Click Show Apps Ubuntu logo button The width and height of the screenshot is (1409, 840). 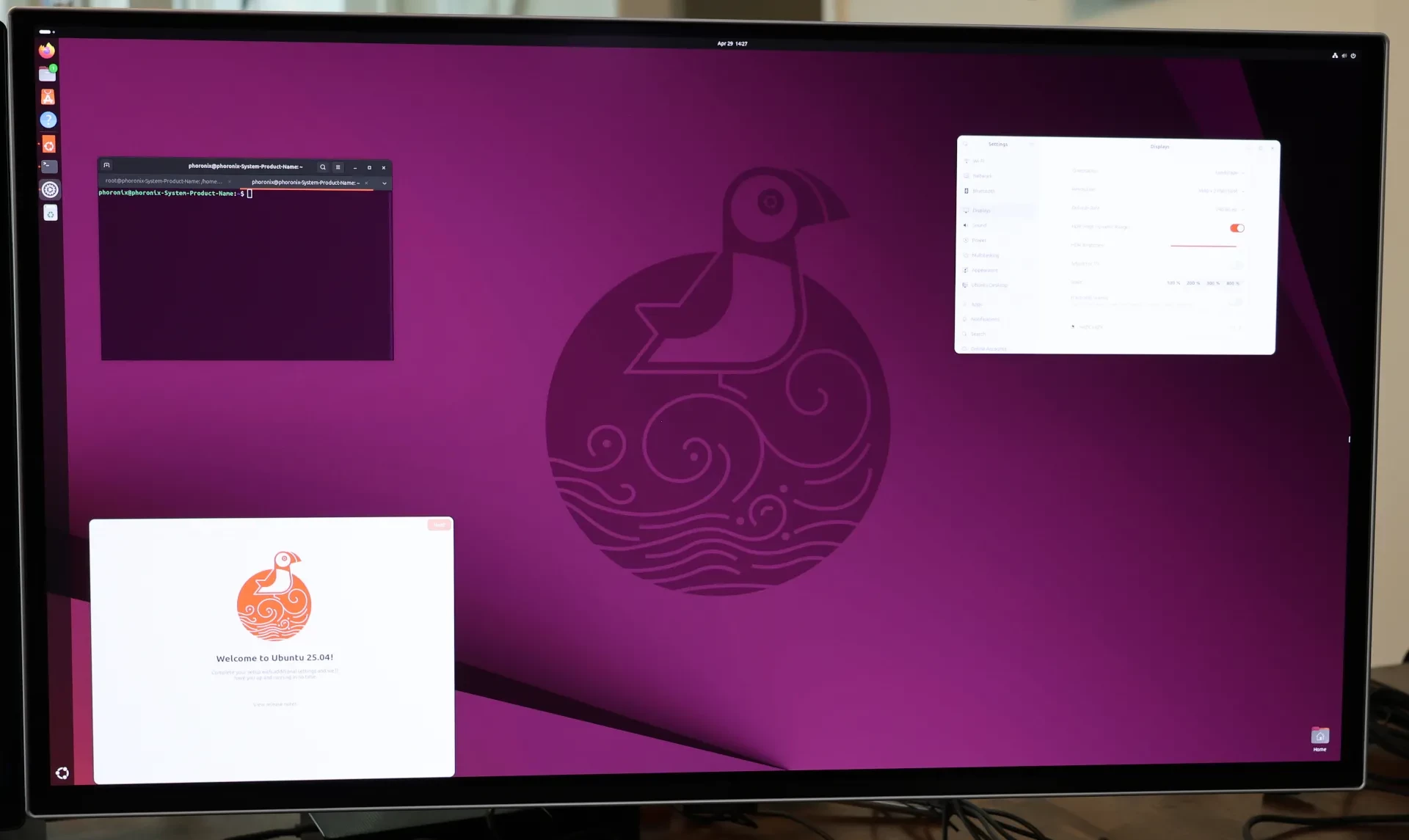tap(62, 773)
